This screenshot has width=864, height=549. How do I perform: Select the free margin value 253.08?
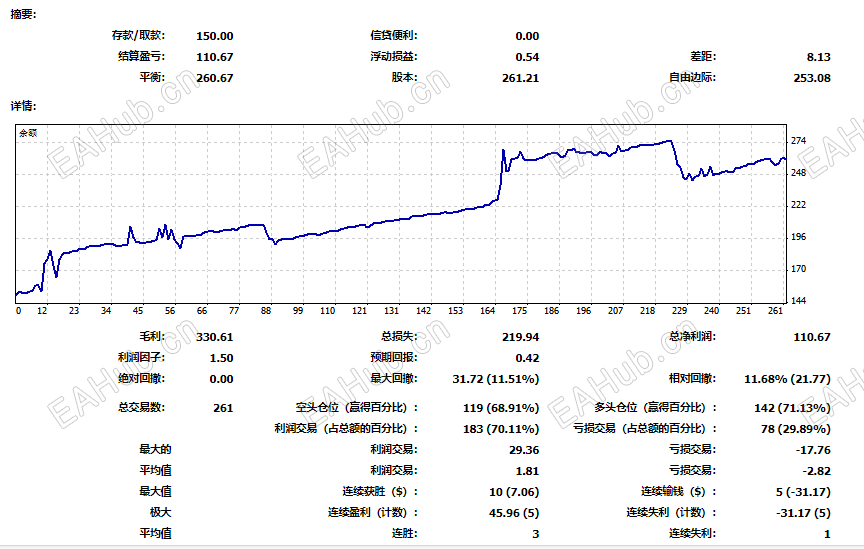click(x=812, y=78)
